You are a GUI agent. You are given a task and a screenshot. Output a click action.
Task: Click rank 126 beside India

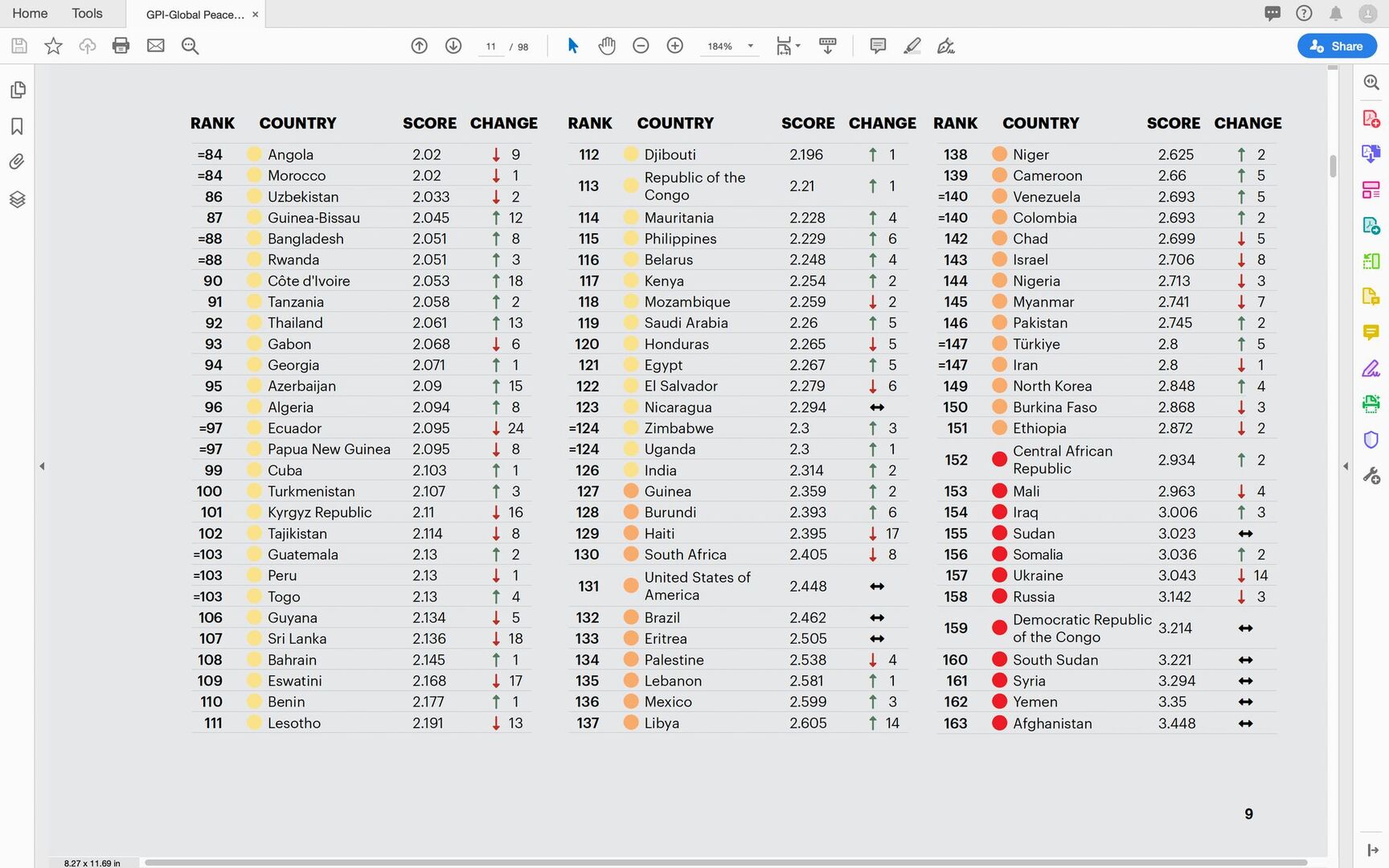[588, 470]
